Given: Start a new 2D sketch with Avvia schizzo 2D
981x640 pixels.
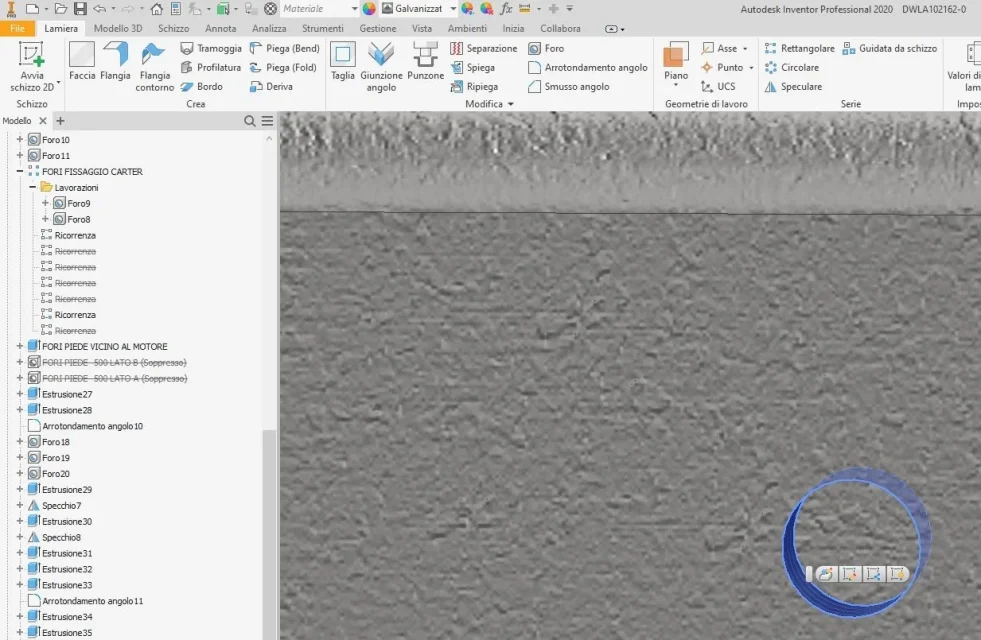Looking at the screenshot, I should click(x=32, y=66).
